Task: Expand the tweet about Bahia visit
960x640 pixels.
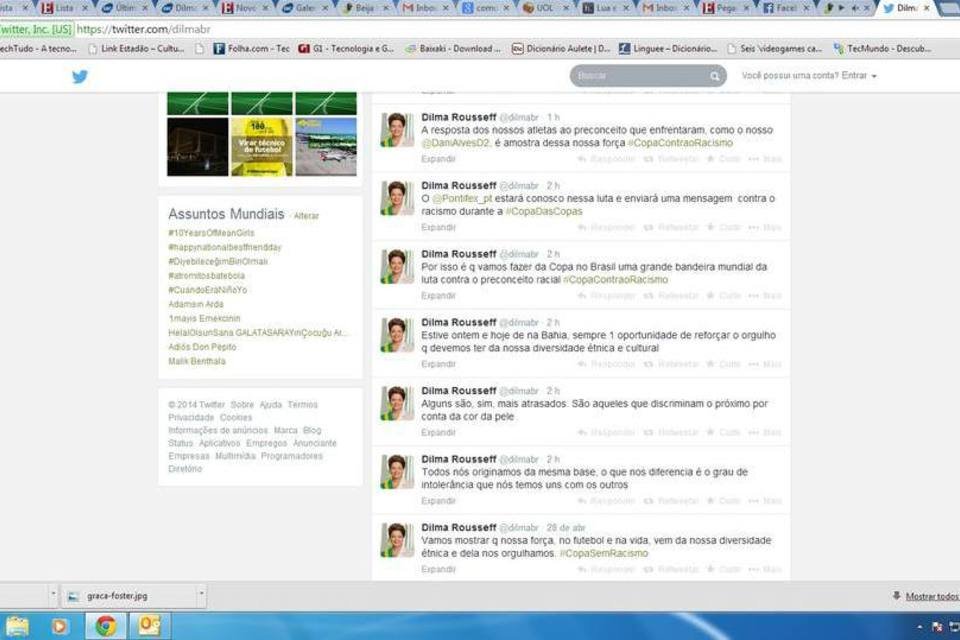Action: tap(438, 364)
